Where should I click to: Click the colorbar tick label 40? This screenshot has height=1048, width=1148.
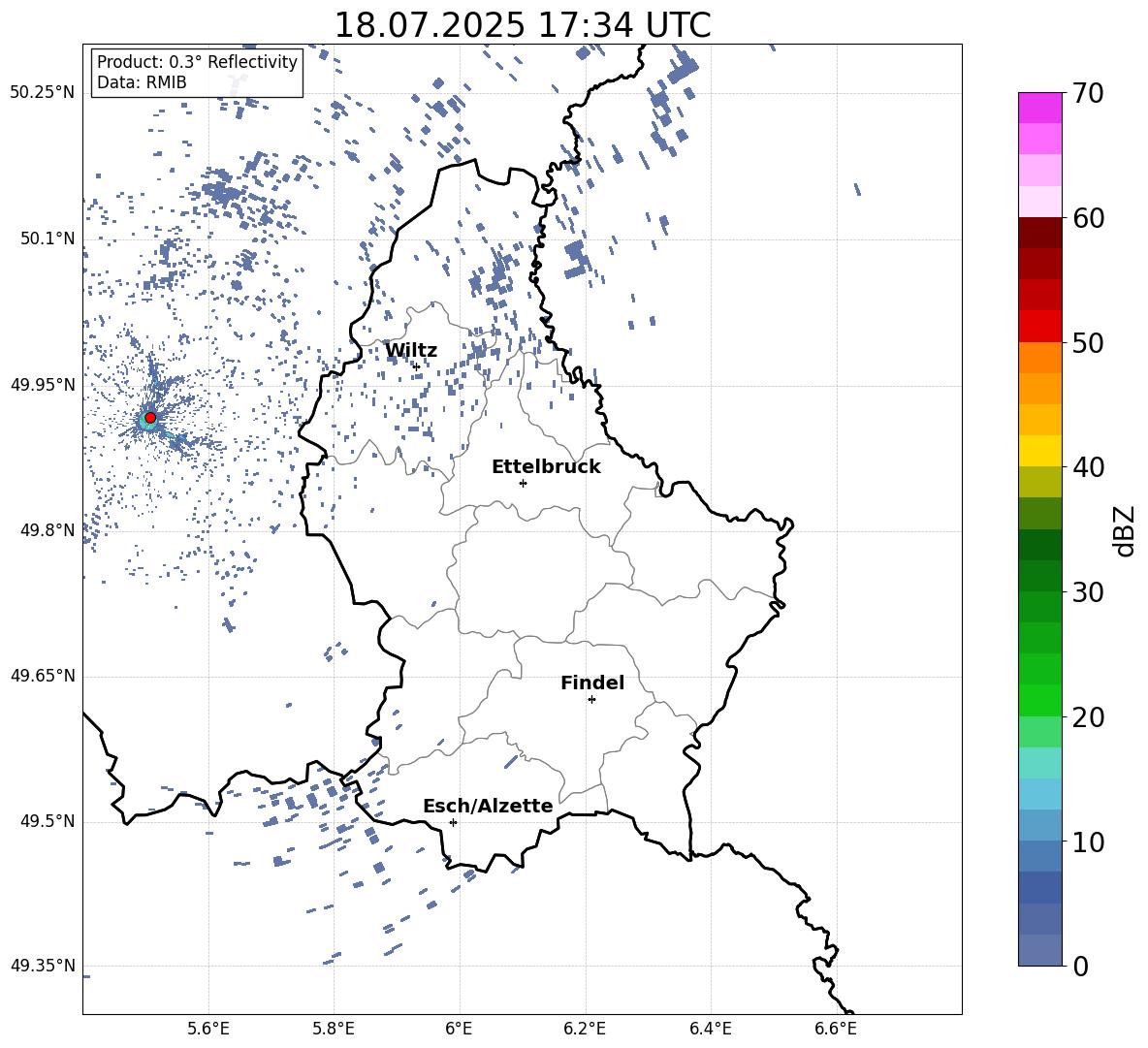tap(1089, 467)
